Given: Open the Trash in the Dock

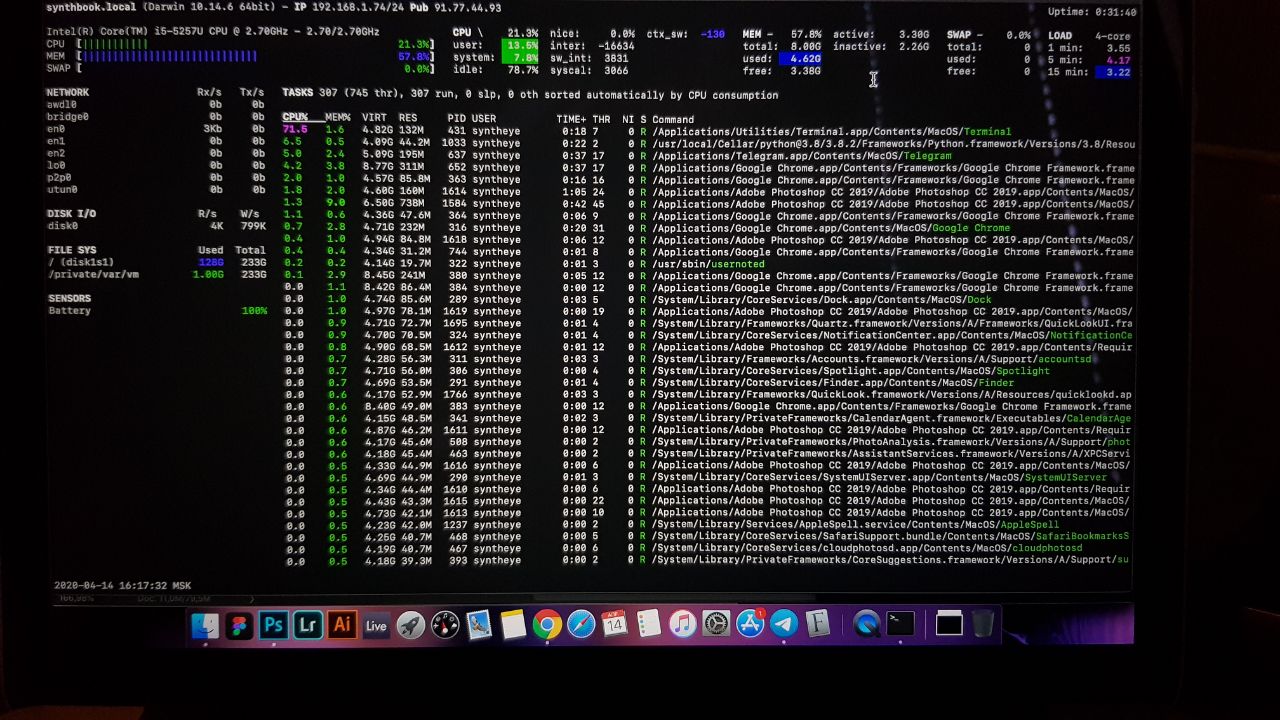Looking at the screenshot, I should click(x=983, y=626).
